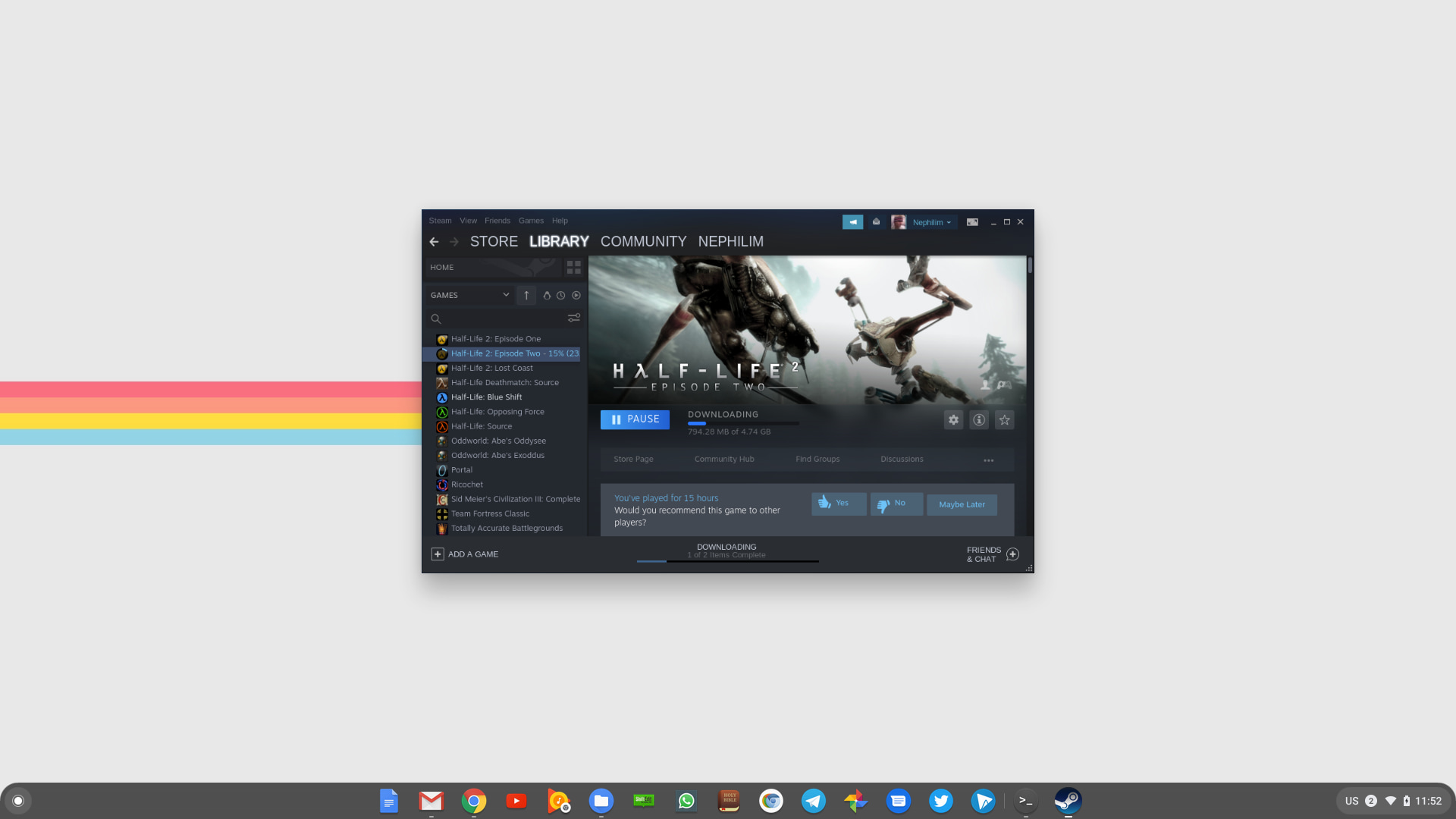Open advanced filter settings icon
The width and height of the screenshot is (1456, 819).
click(x=574, y=318)
